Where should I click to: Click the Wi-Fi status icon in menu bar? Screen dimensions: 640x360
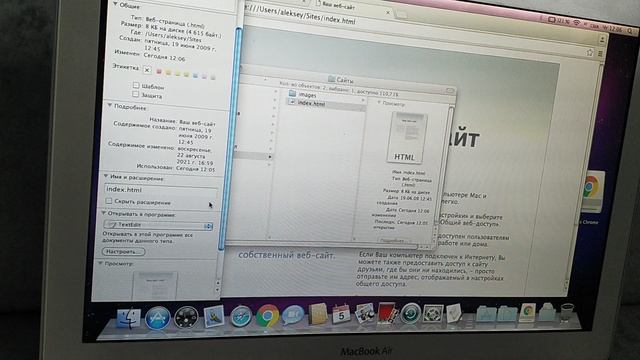click(576, 22)
